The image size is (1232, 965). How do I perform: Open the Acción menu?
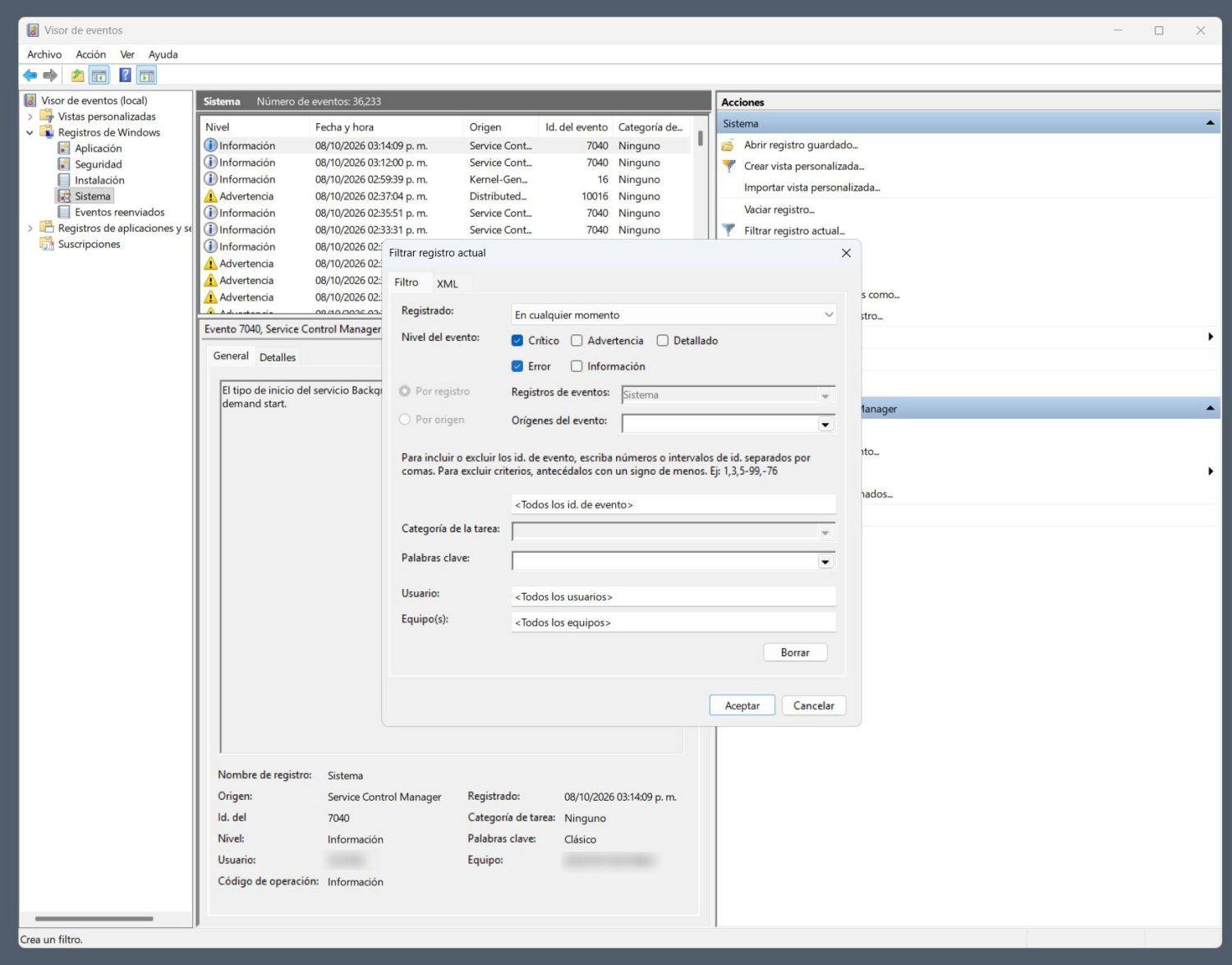coord(91,54)
